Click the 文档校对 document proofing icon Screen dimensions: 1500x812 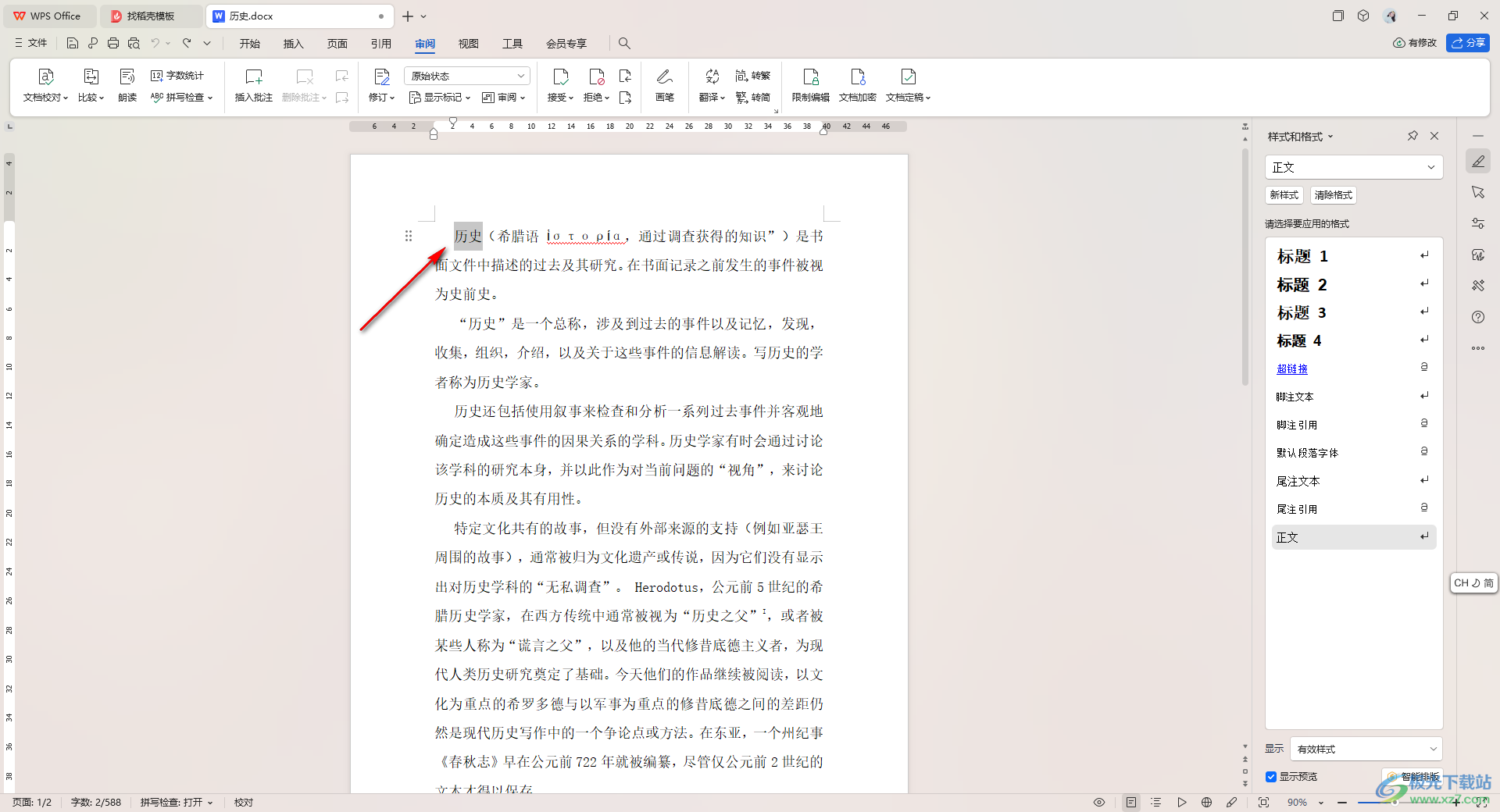[x=45, y=77]
